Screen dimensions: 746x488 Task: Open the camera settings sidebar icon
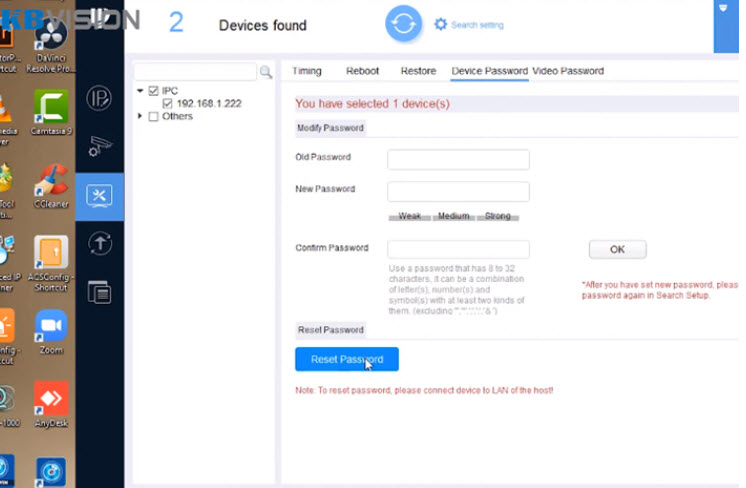click(100, 146)
